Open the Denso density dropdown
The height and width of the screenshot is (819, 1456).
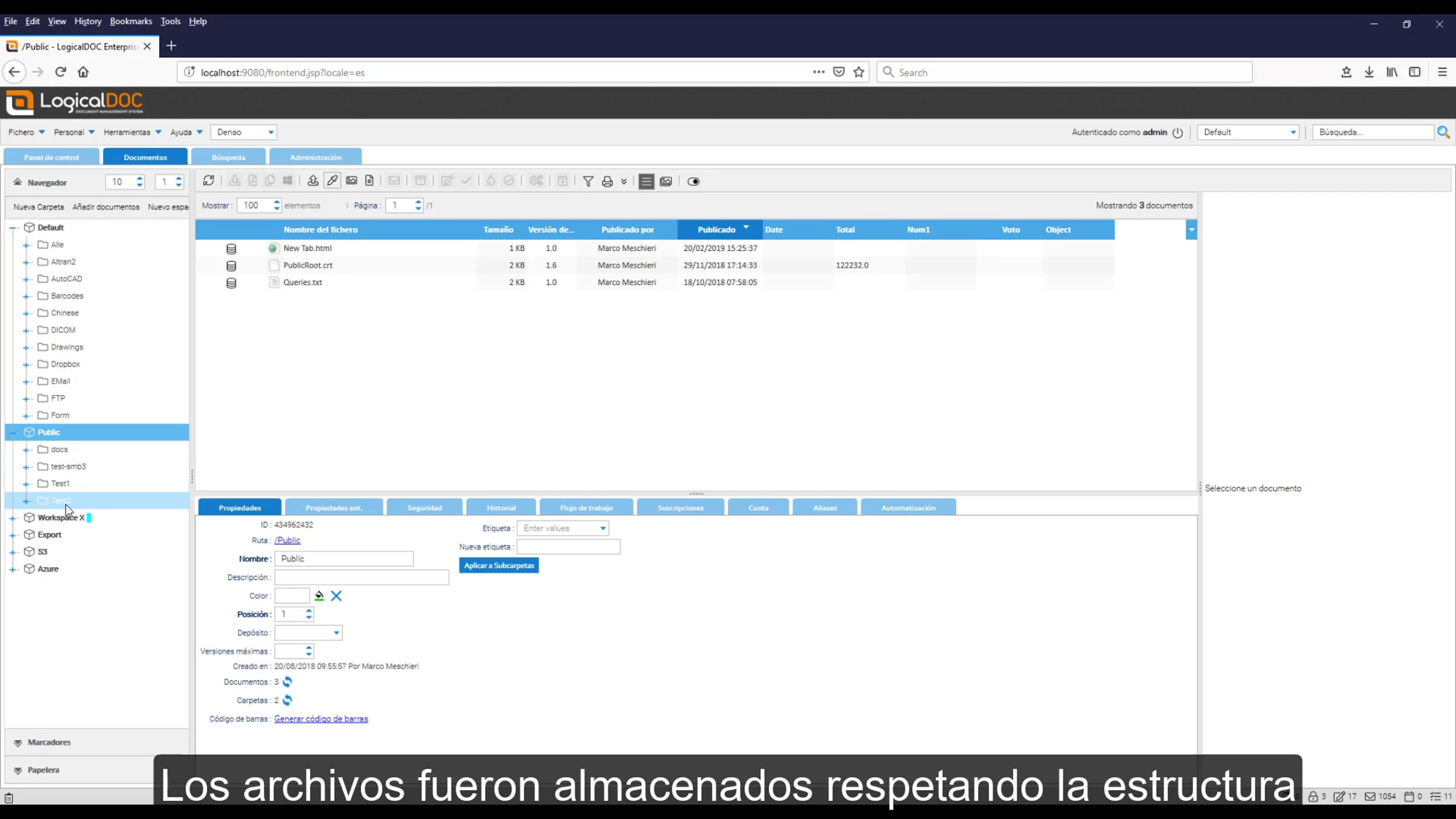(271, 132)
